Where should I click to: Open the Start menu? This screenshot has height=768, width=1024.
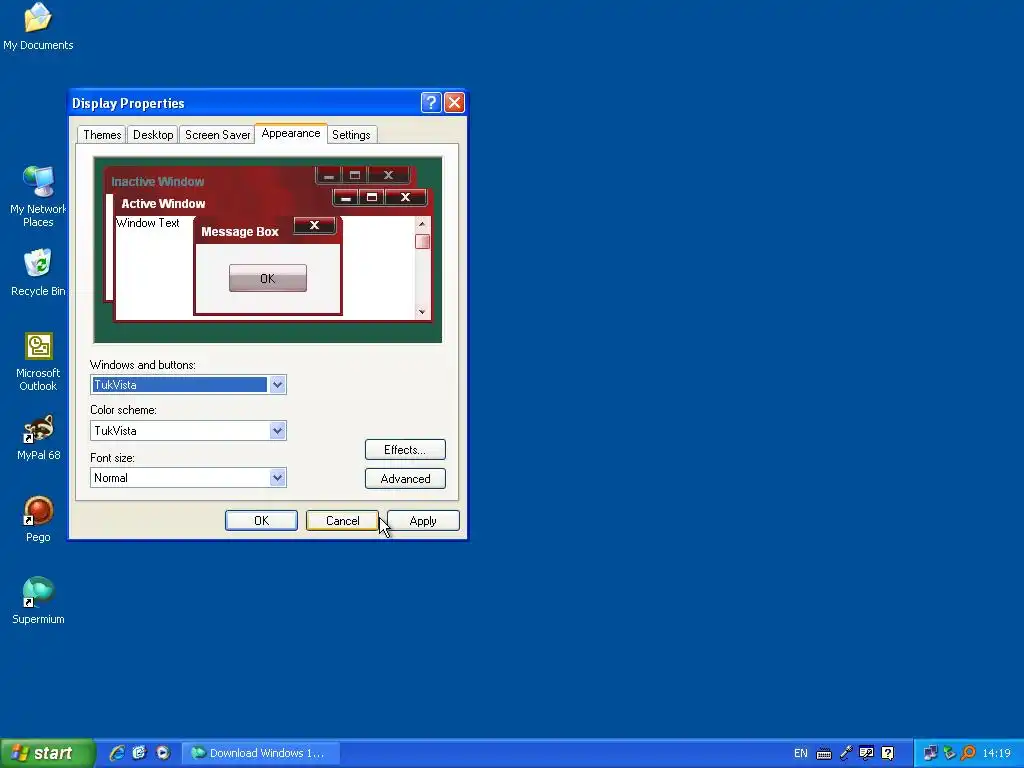(x=46, y=753)
